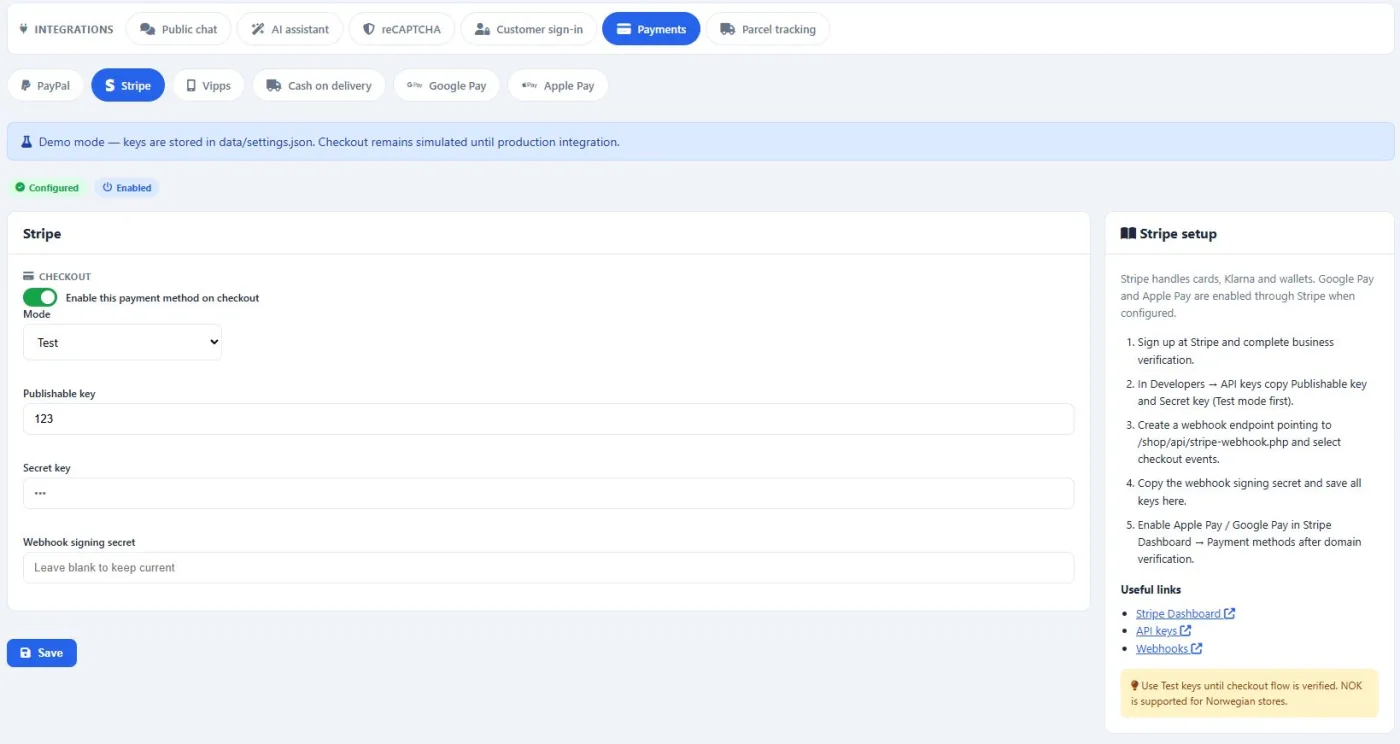This screenshot has width=1400, height=744.
Task: Click the lightbulb icon in the yellow tip
Action: click(1135, 685)
